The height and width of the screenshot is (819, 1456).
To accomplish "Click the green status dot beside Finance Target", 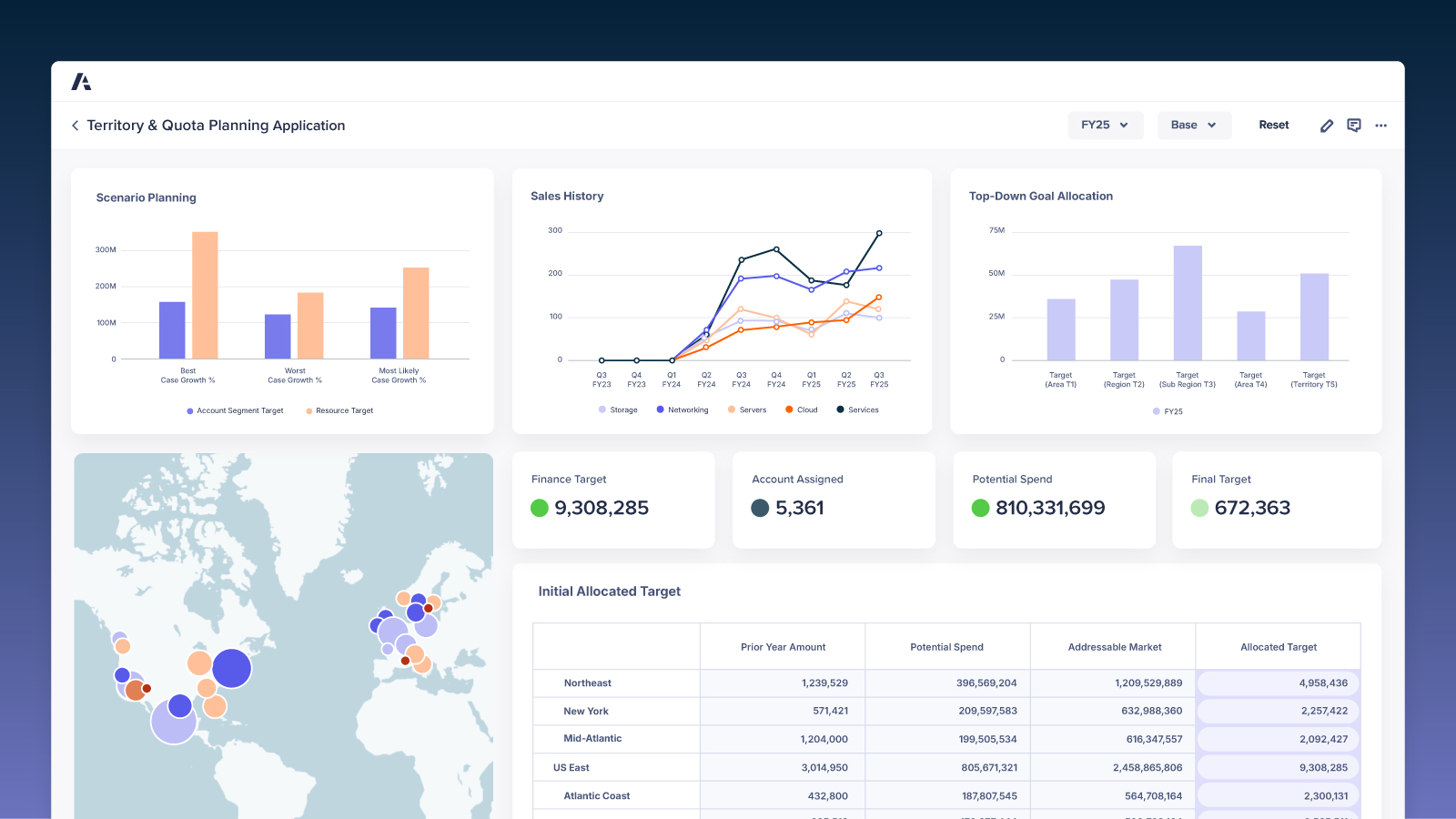I will pos(540,509).
